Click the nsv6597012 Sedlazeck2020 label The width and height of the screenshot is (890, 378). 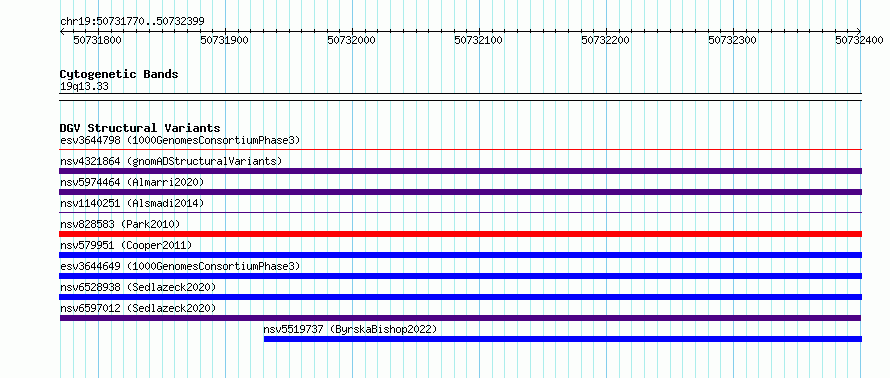(x=138, y=308)
